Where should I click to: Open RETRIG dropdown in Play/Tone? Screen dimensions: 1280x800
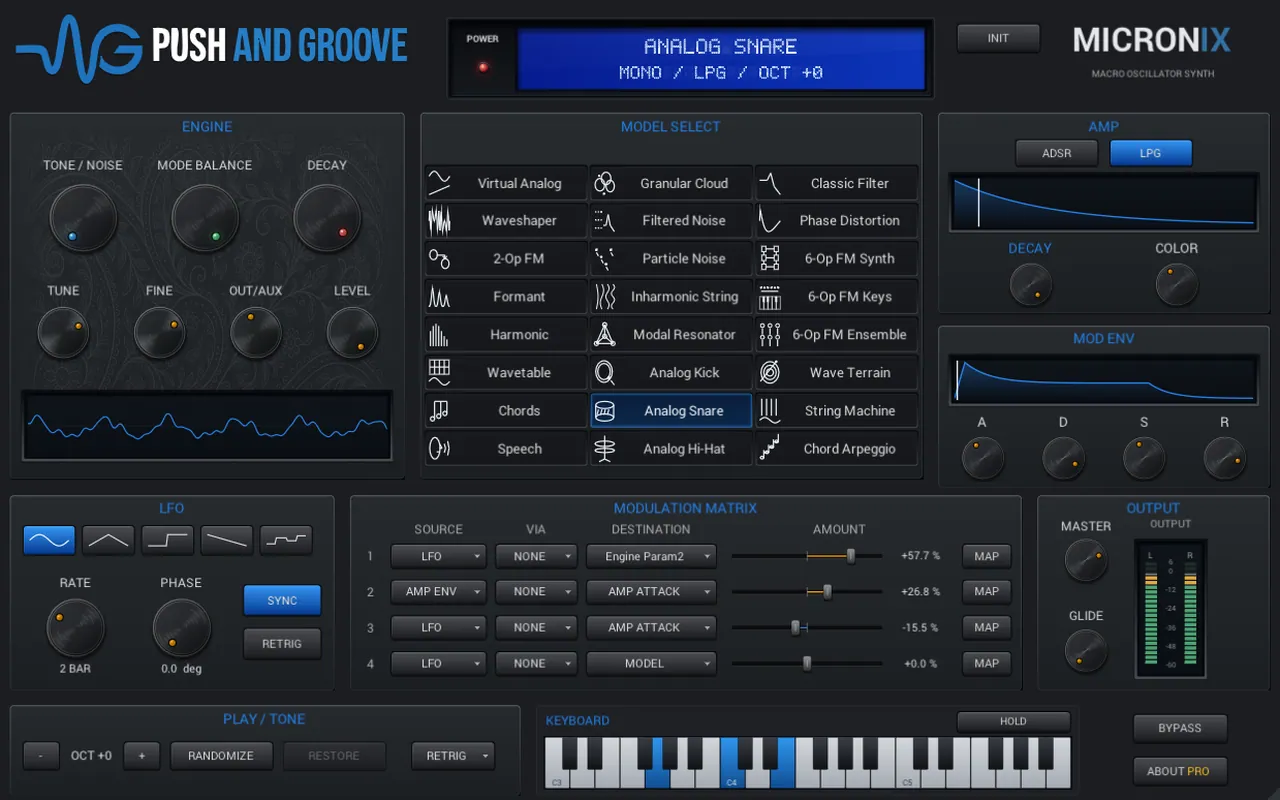coord(453,756)
